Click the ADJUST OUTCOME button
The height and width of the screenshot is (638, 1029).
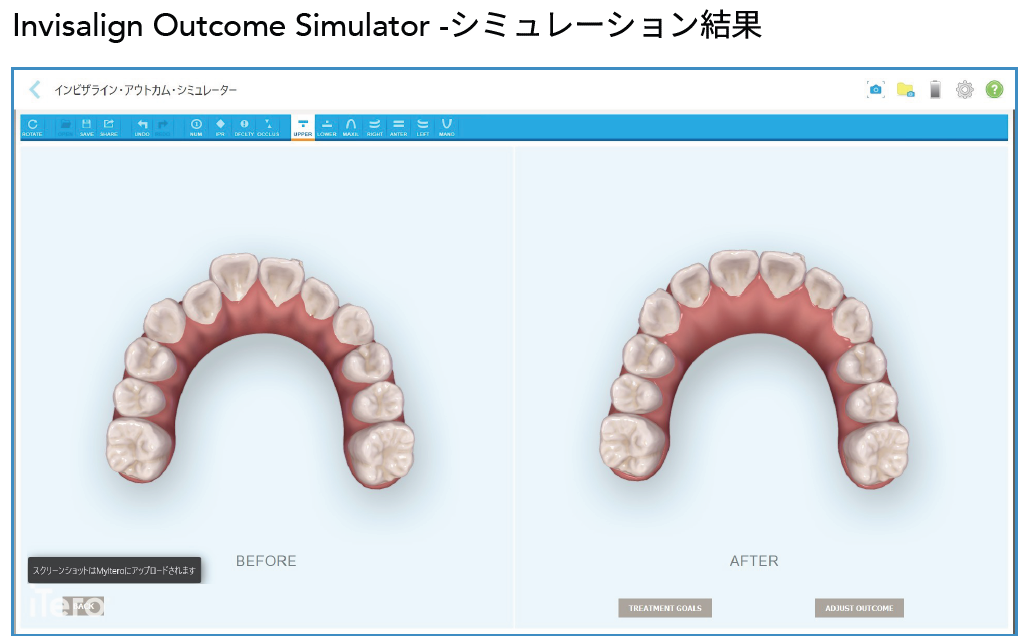tap(859, 608)
